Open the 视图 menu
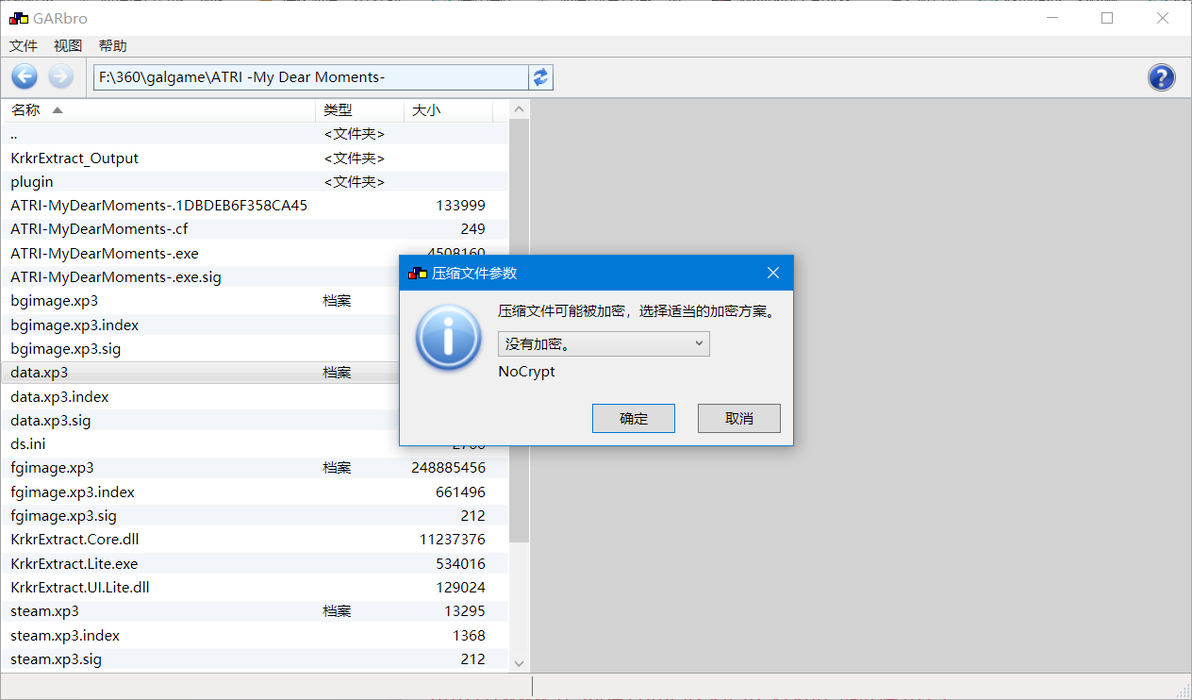Image resolution: width=1192 pixels, height=700 pixels. tap(68, 46)
